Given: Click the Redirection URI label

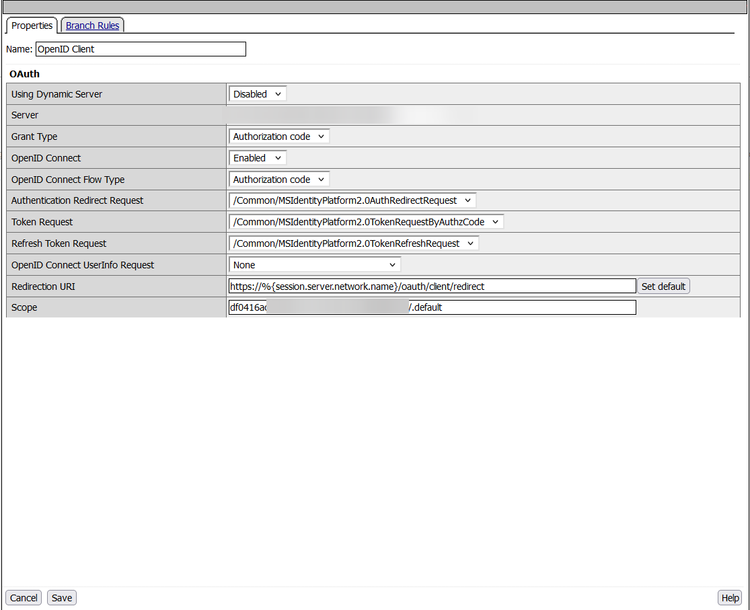Looking at the screenshot, I should [43, 287].
